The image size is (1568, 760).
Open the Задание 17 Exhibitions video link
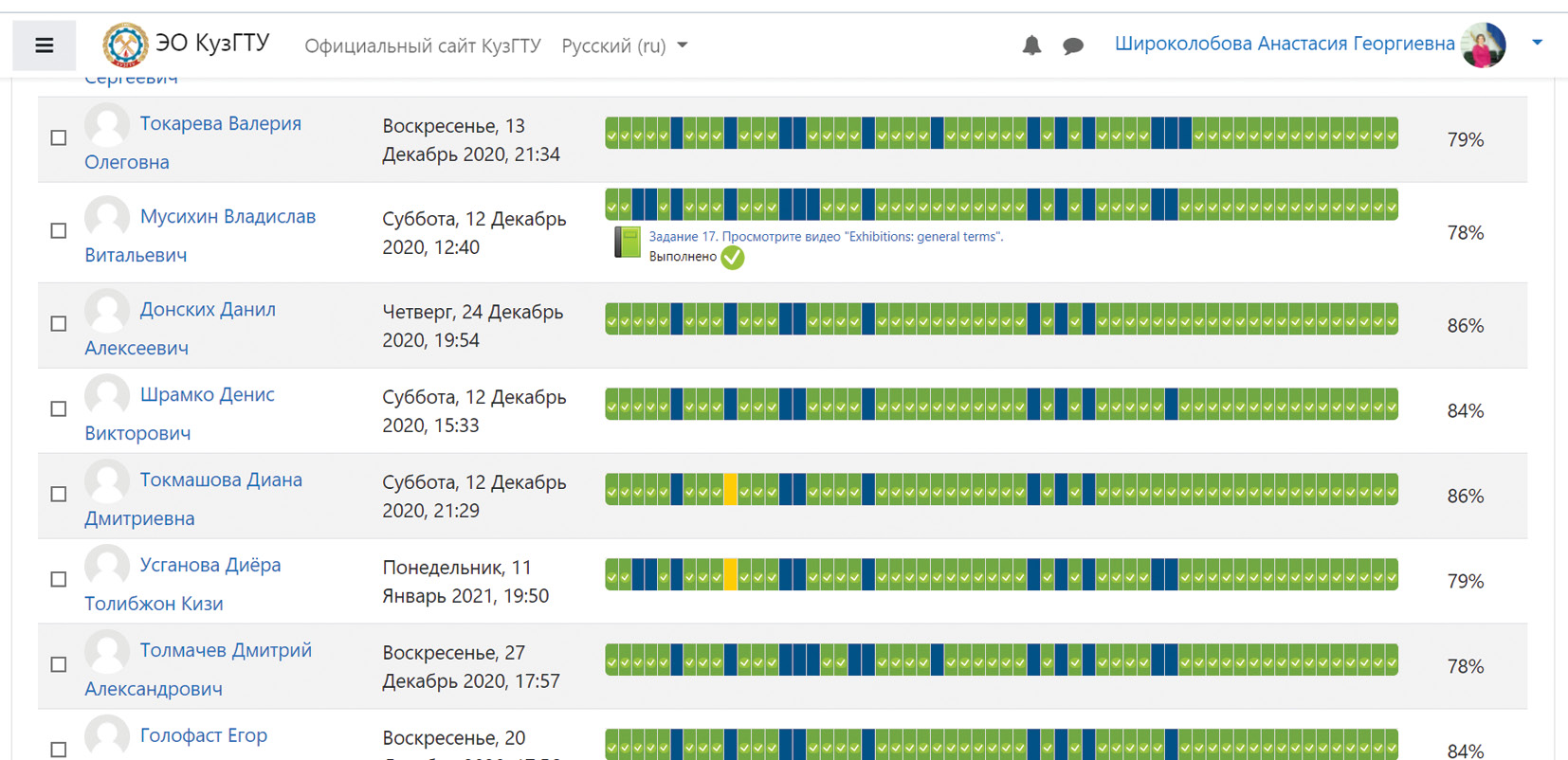tap(825, 237)
